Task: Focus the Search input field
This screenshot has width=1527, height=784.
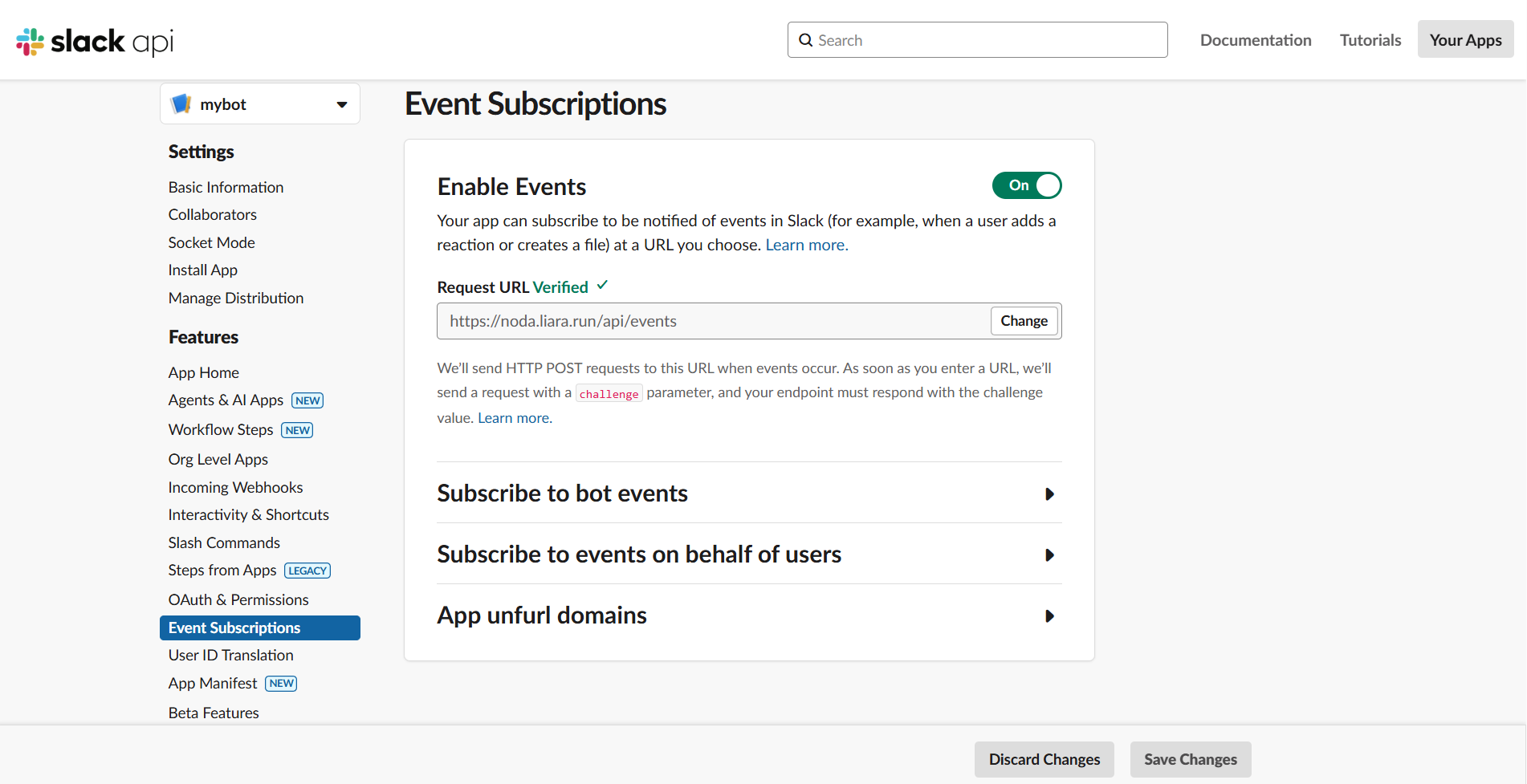Action: [x=977, y=40]
